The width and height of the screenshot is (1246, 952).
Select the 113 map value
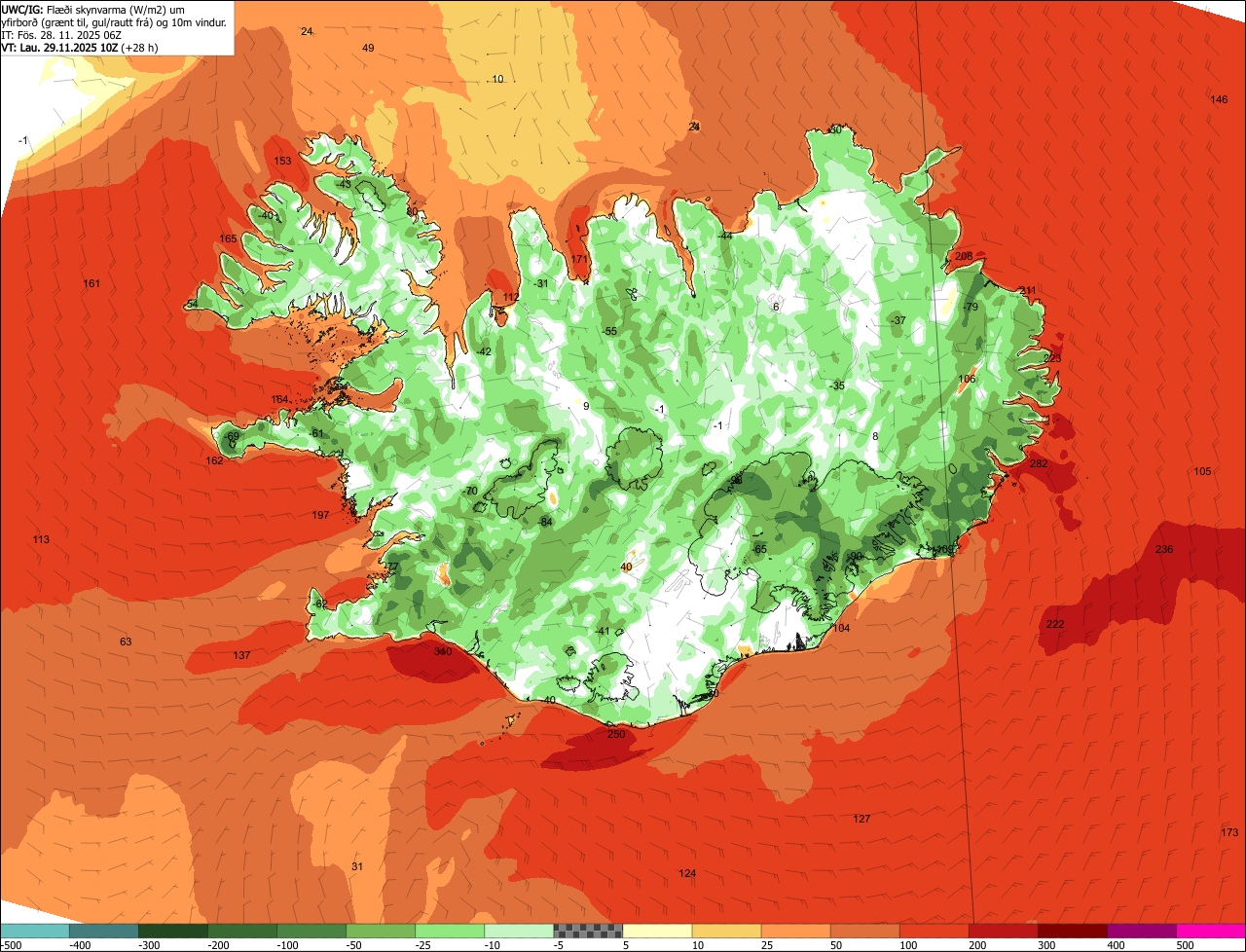[41, 539]
